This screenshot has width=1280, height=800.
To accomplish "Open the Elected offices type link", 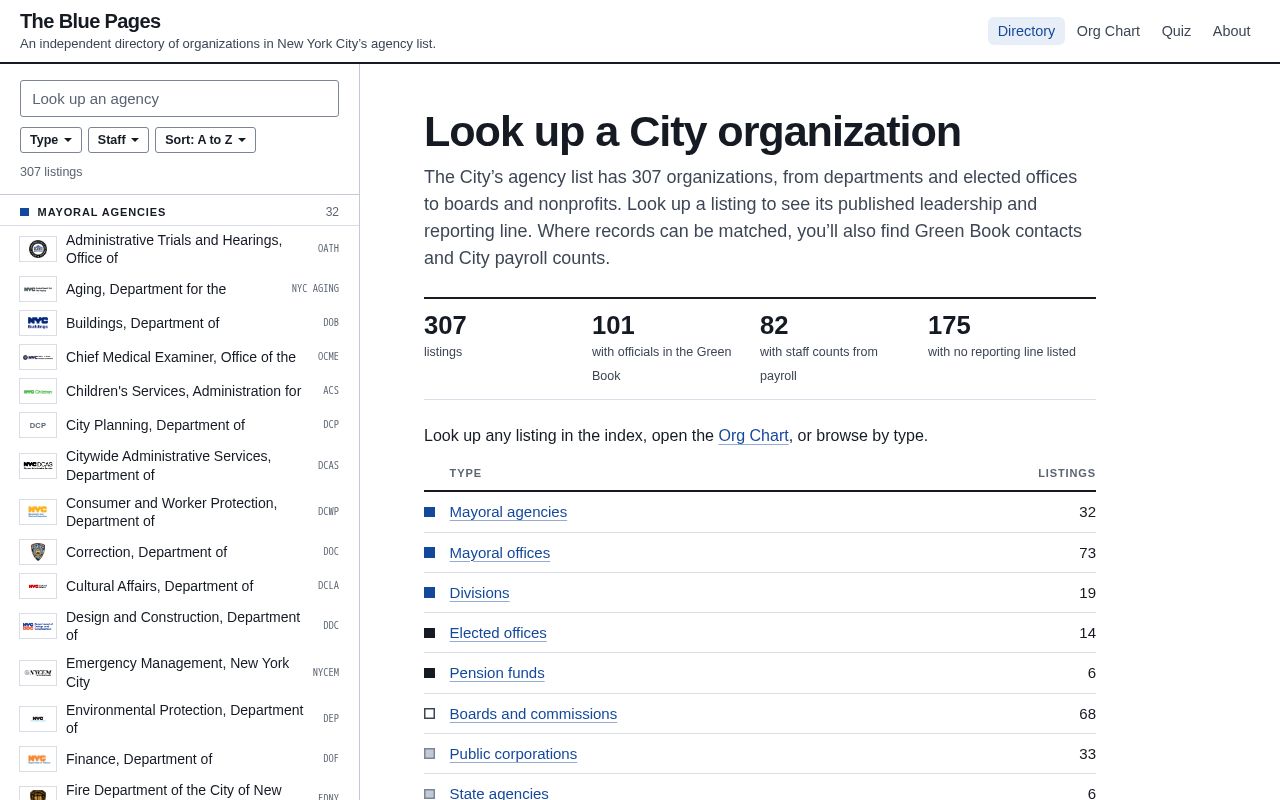I will [498, 633].
